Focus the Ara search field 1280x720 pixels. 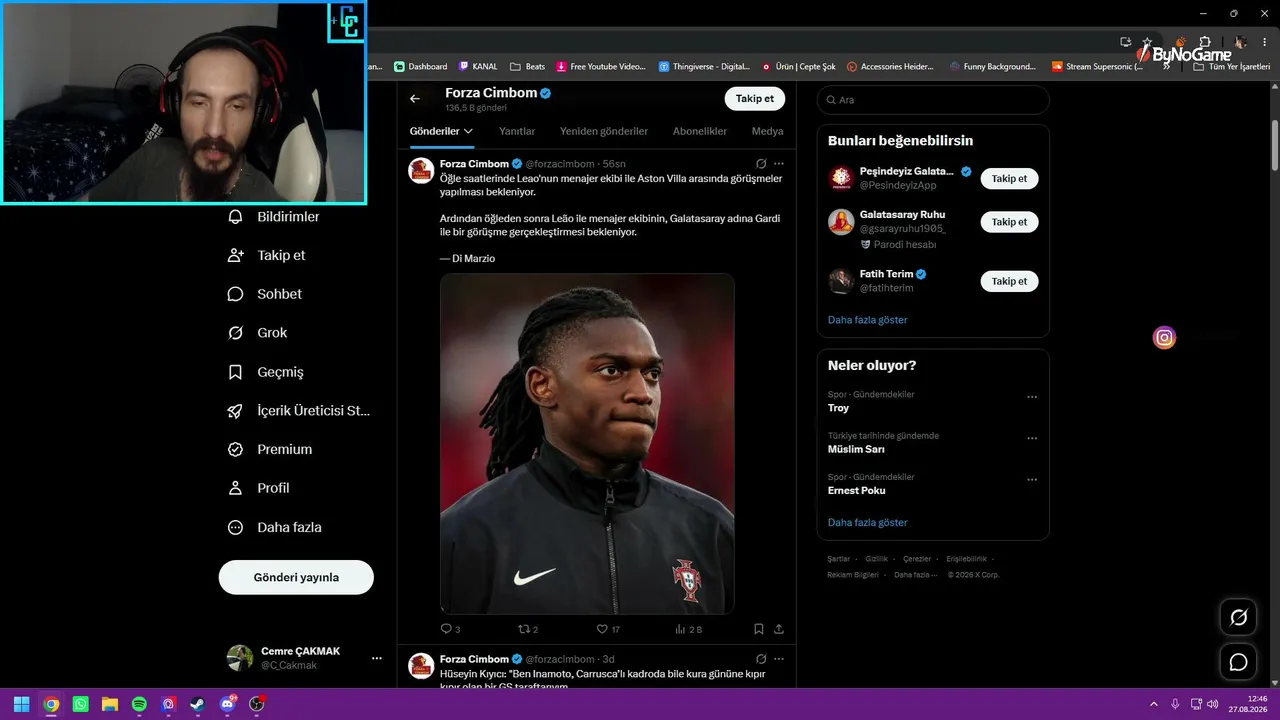933,100
